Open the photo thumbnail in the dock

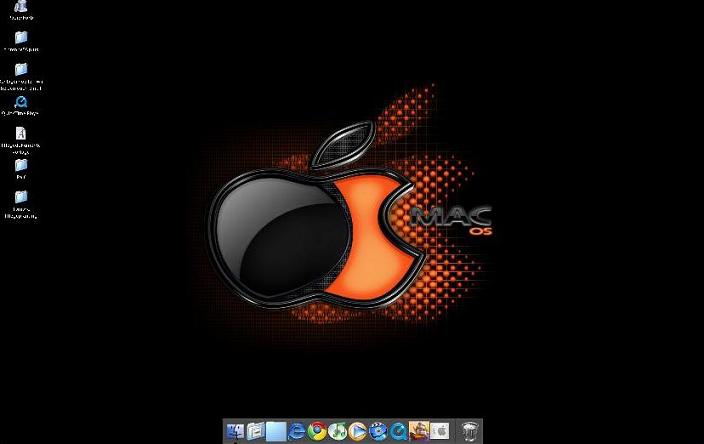click(x=418, y=431)
